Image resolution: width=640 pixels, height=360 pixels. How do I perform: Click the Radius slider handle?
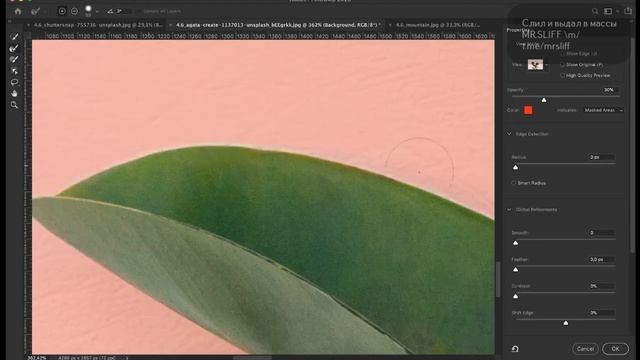(516, 167)
